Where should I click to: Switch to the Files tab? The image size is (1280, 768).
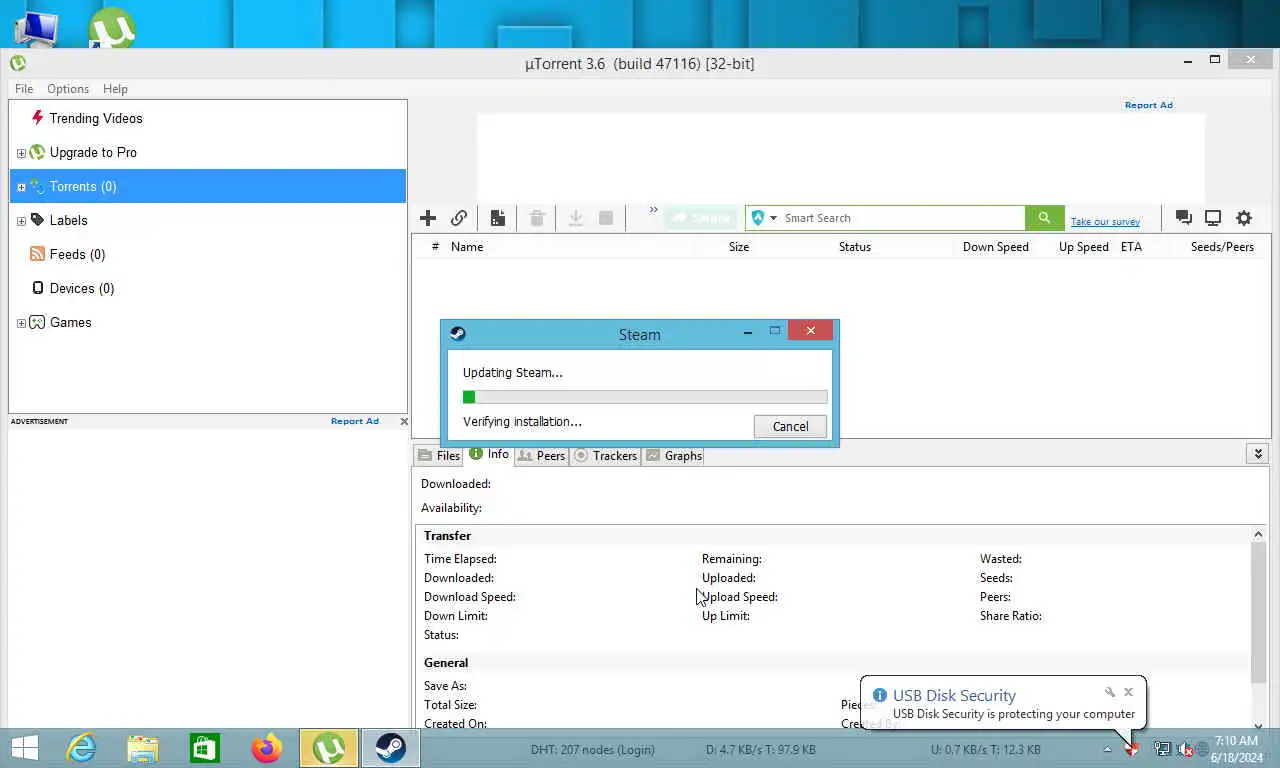coord(438,456)
